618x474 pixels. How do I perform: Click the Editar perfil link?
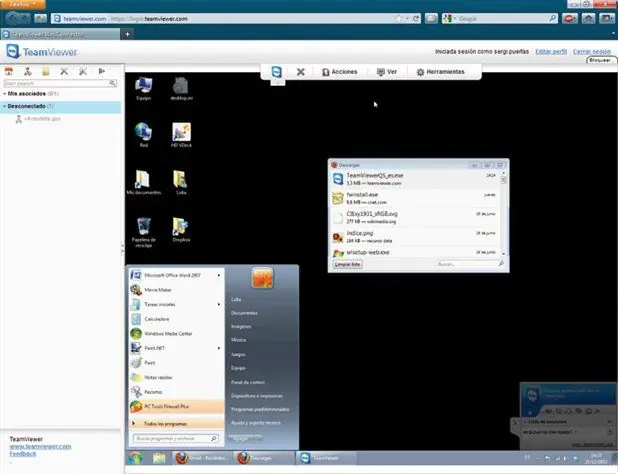[551, 52]
